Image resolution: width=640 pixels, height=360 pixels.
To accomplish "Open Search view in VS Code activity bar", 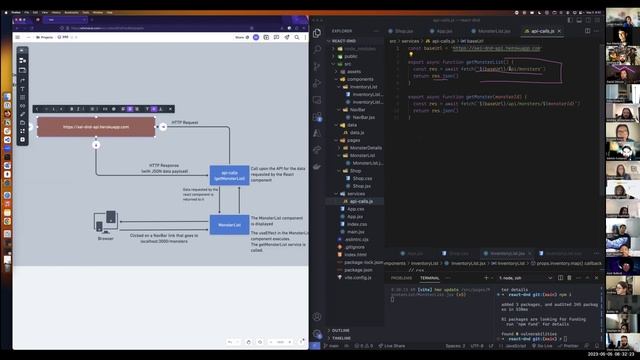I will pos(317,49).
